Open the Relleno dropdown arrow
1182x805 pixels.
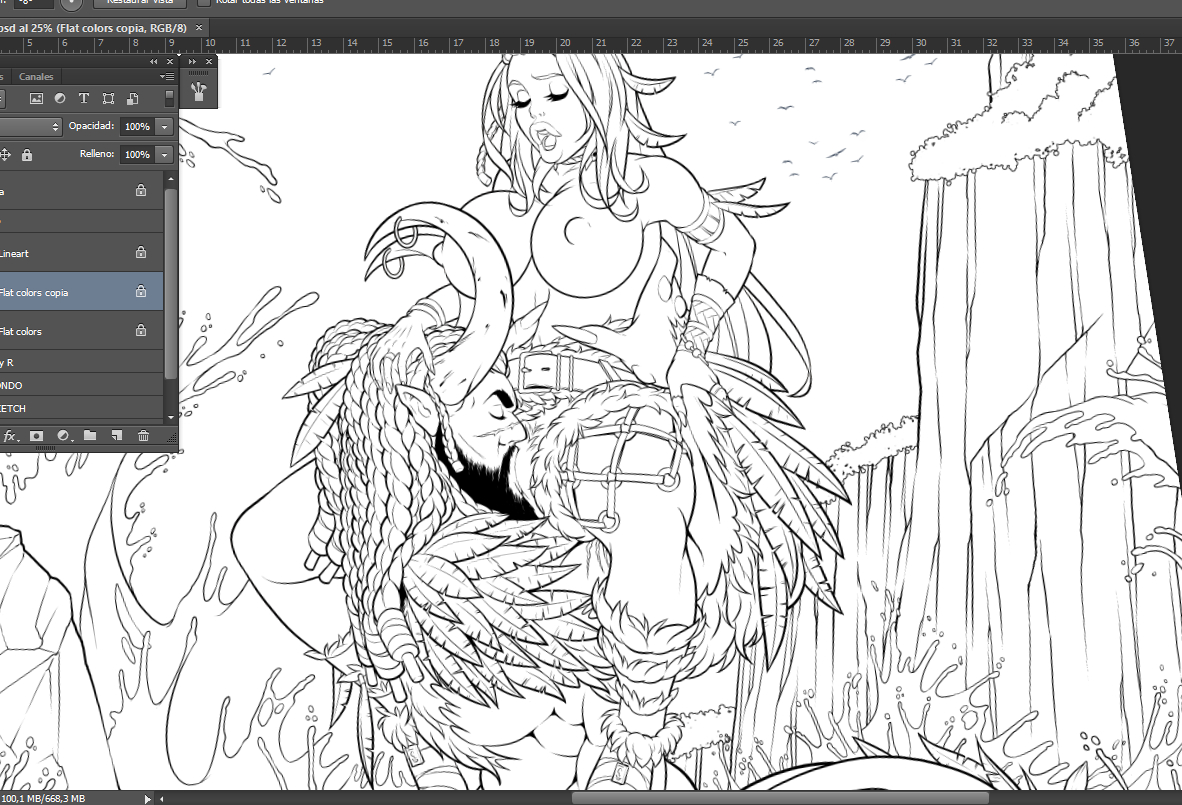coord(164,155)
